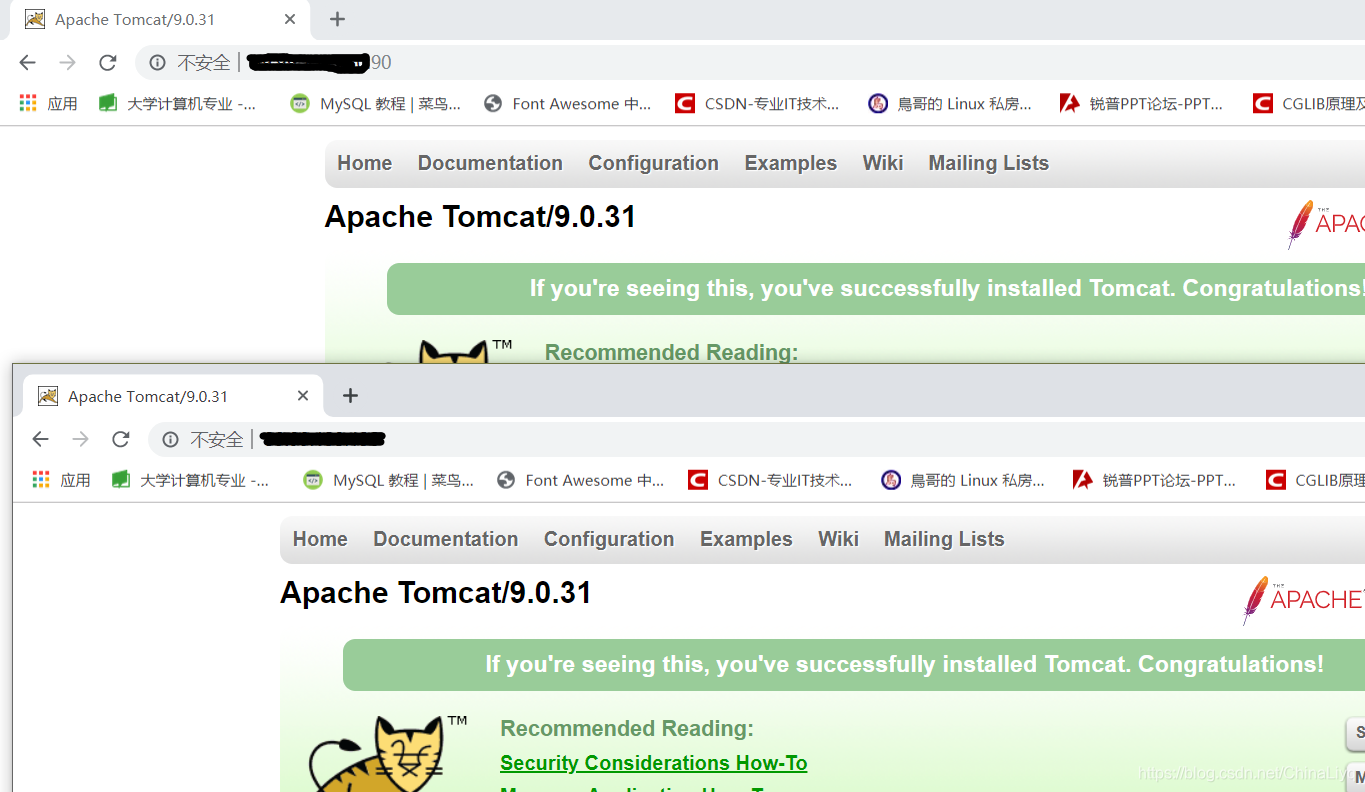The width and height of the screenshot is (1365, 792).
Task: Click the site info icon in the lower window
Action: pyautogui.click(x=170, y=439)
